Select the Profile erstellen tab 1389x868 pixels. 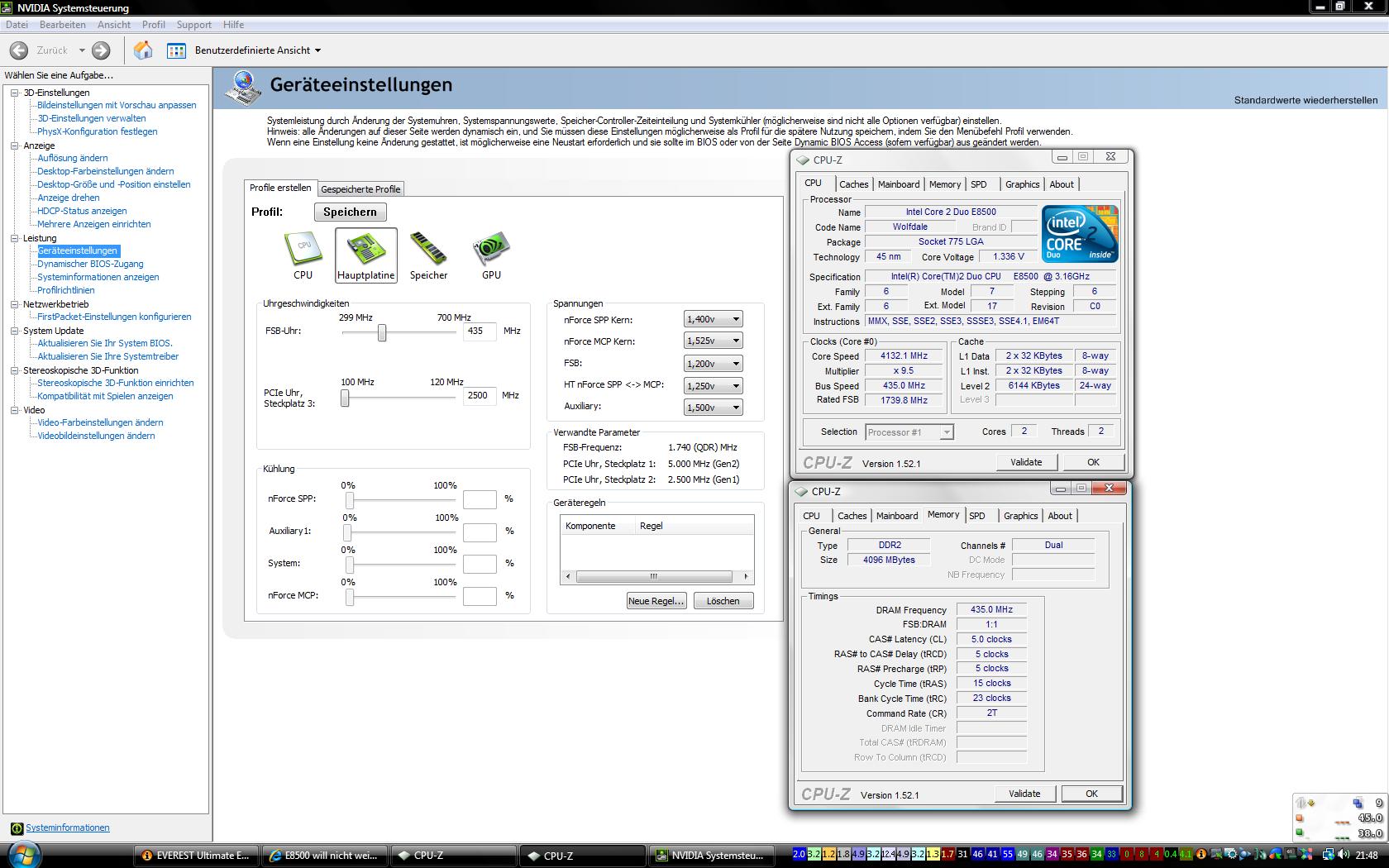click(281, 188)
